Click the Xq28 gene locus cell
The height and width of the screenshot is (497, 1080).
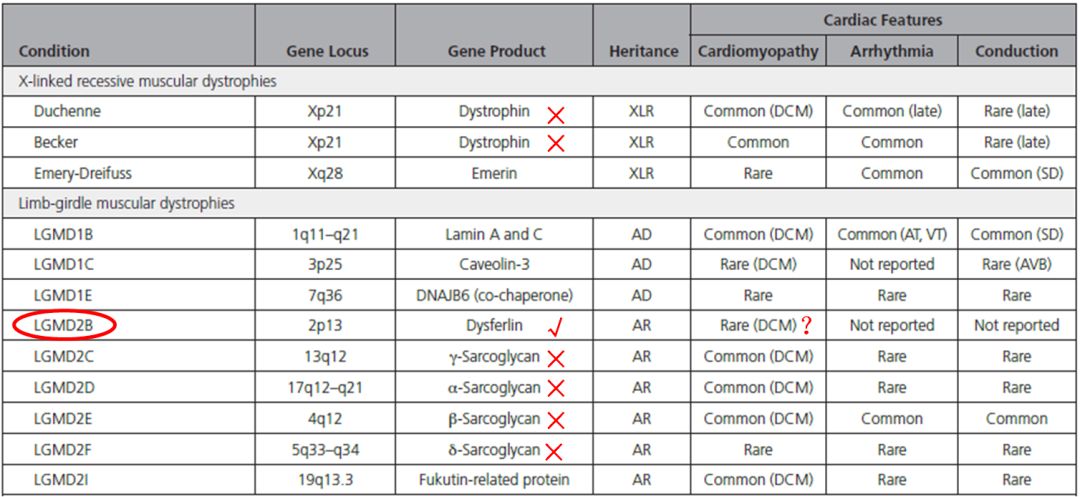[327, 173]
